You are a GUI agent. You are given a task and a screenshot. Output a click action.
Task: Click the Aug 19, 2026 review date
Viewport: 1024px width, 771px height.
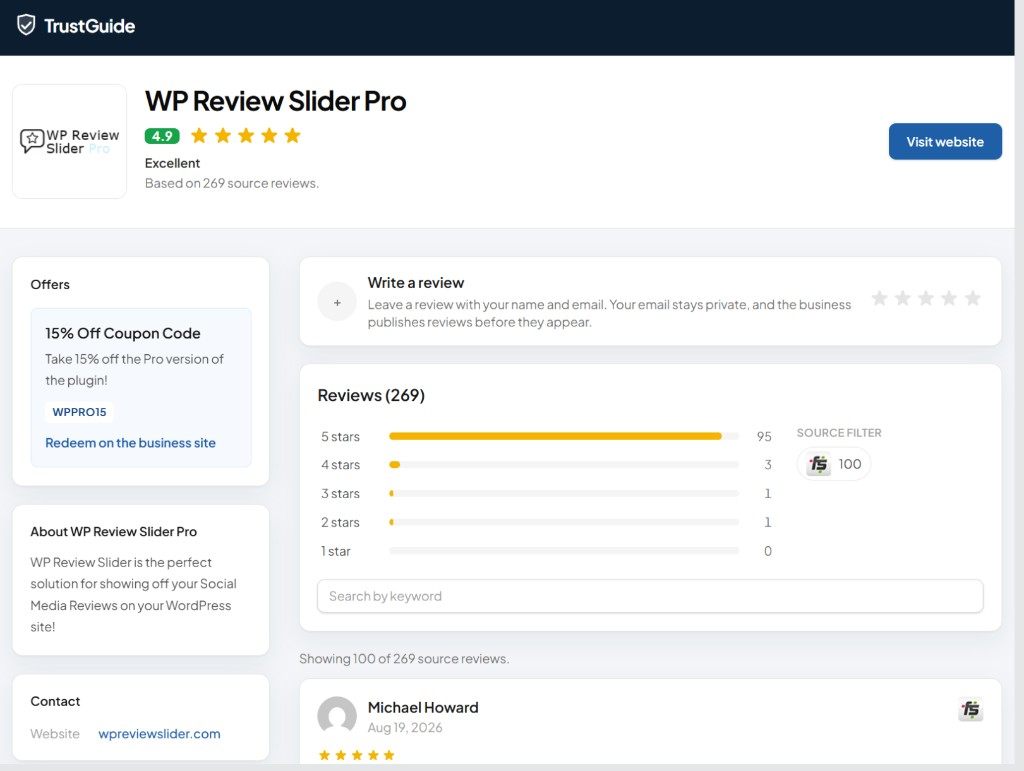(405, 727)
